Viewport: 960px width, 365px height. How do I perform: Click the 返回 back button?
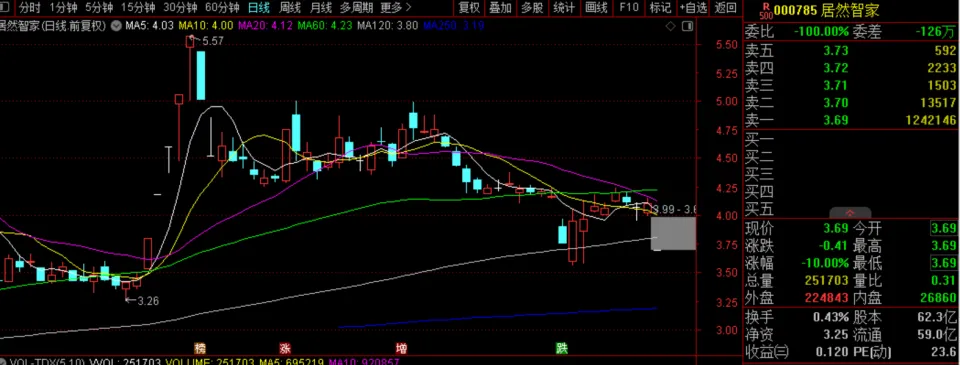tap(726, 8)
